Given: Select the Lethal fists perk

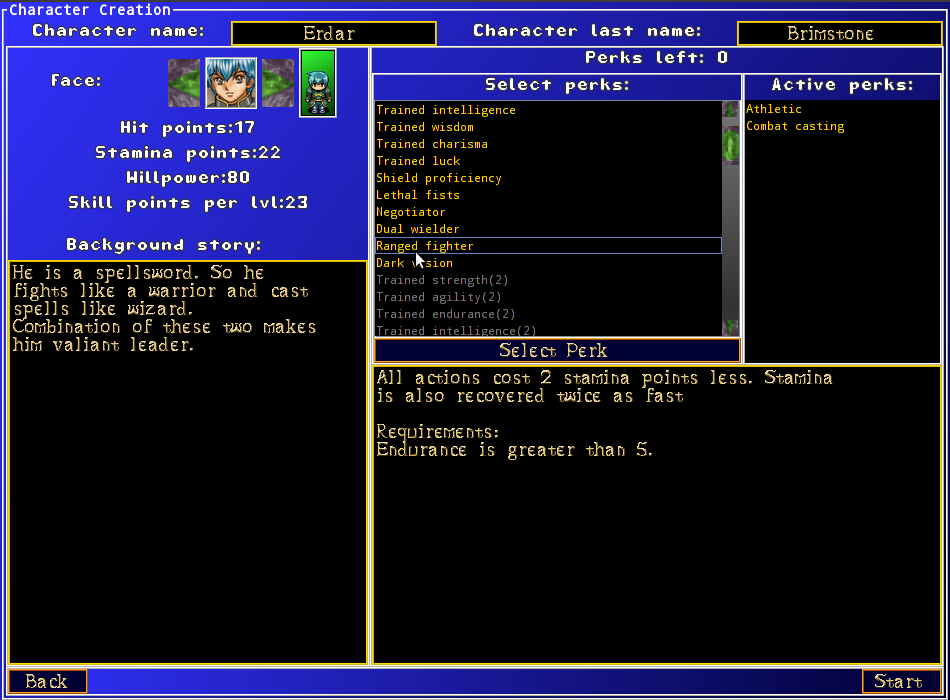Looking at the screenshot, I should tap(548, 195).
